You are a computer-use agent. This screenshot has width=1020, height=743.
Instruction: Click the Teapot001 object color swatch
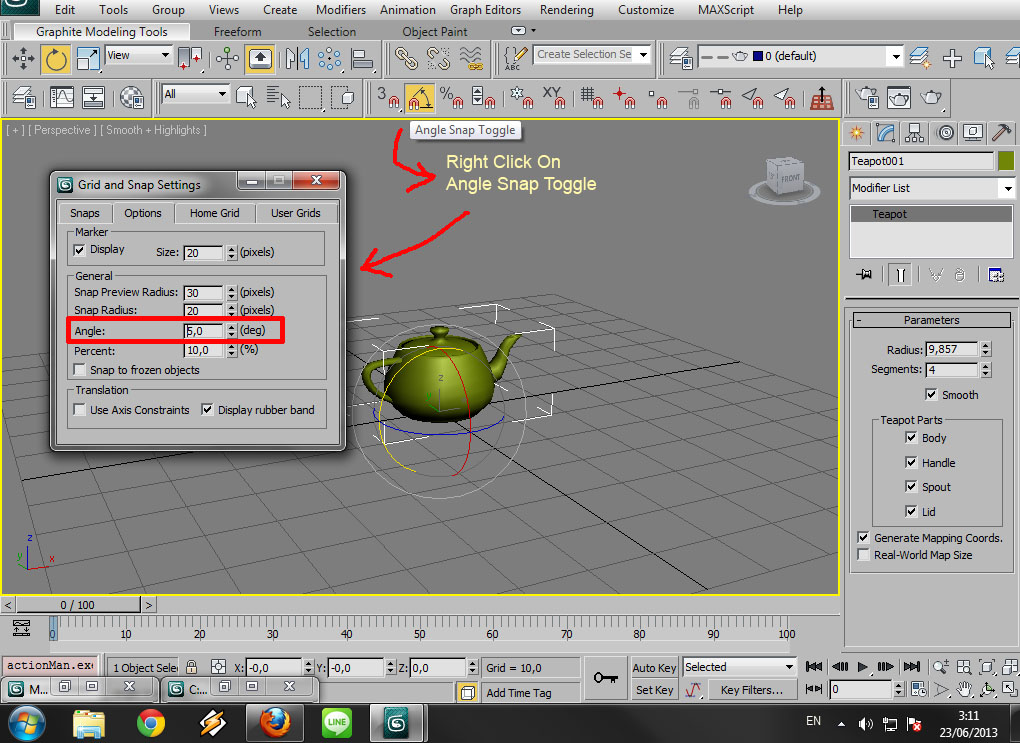pyautogui.click(x=1008, y=161)
